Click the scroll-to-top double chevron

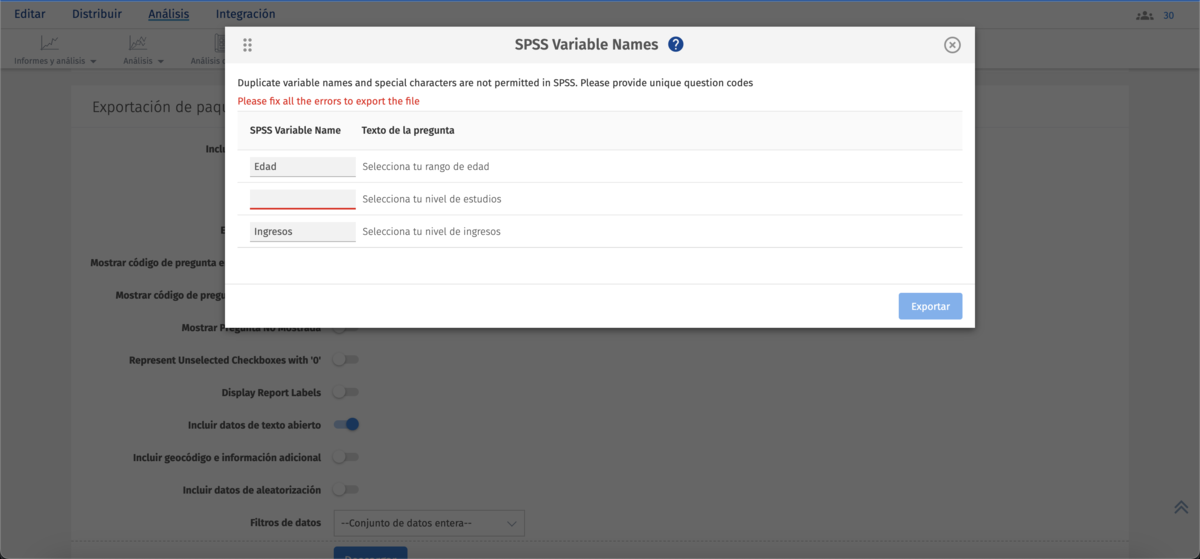click(1181, 507)
